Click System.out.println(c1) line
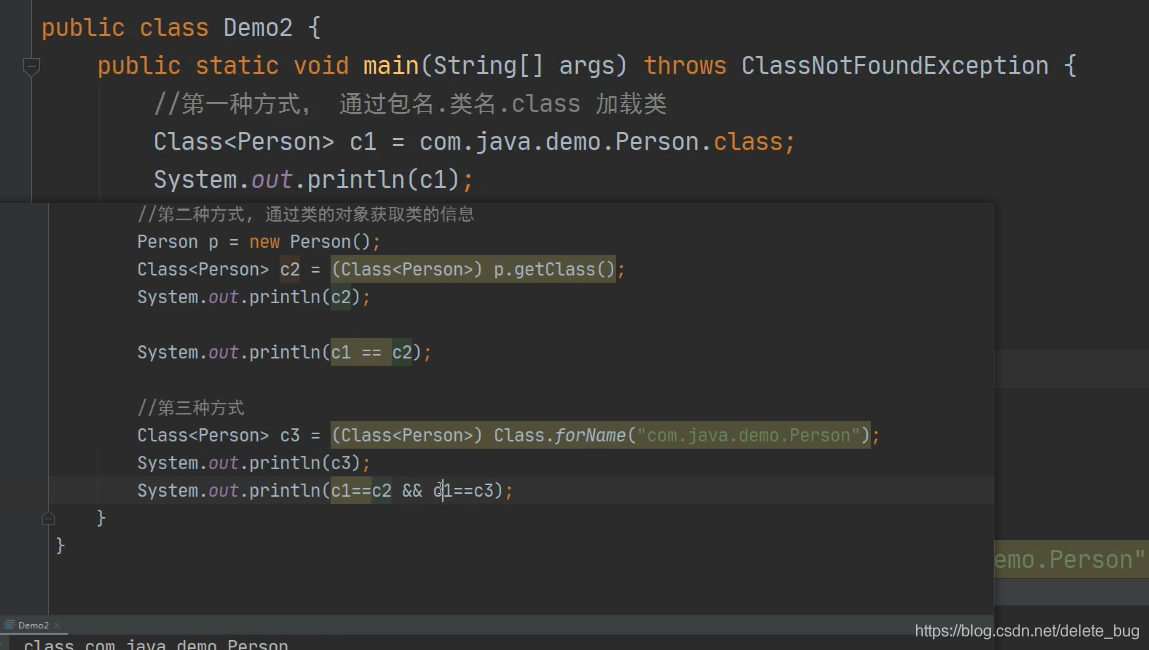Viewport: 1149px width, 650px height. [x=314, y=180]
